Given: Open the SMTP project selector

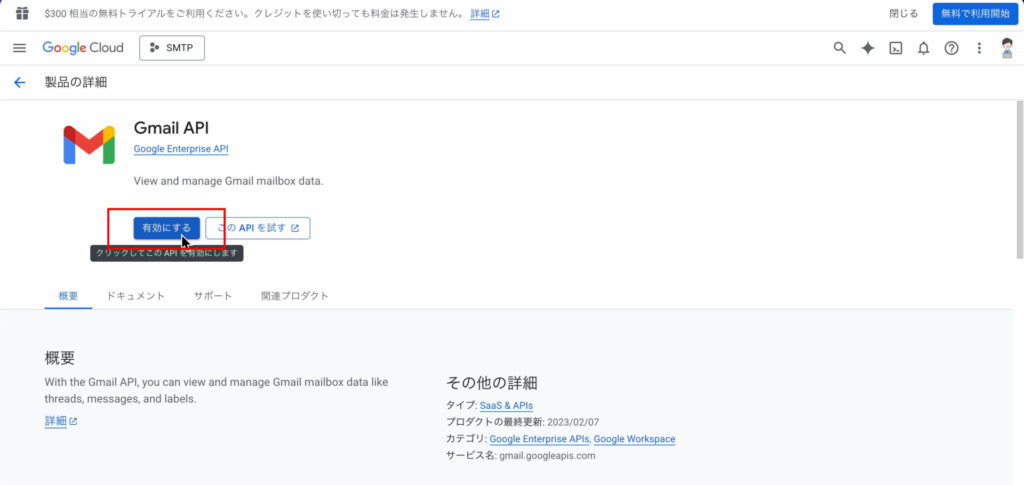Looking at the screenshot, I should point(172,48).
